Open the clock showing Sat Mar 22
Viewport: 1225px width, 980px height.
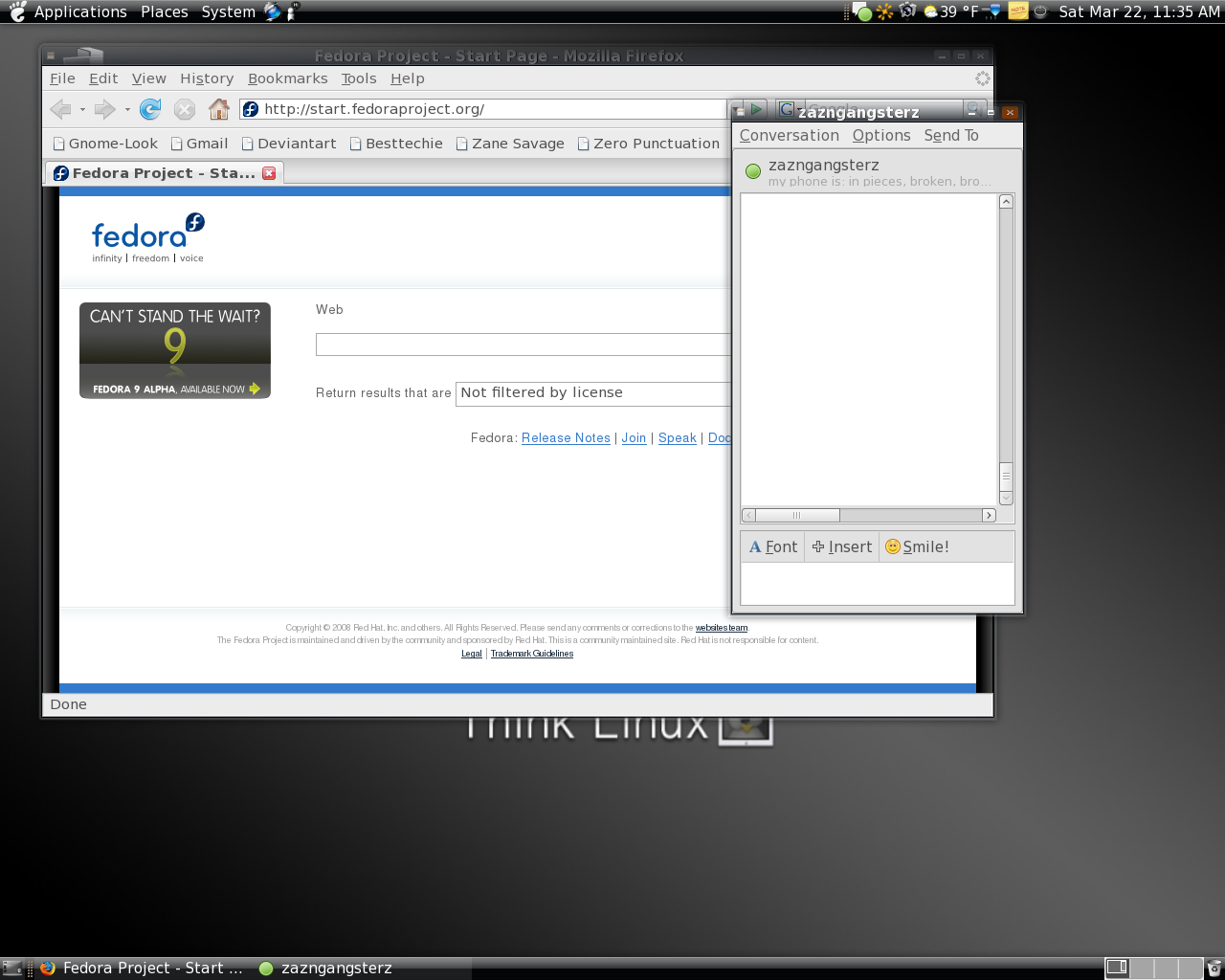[x=1140, y=11]
